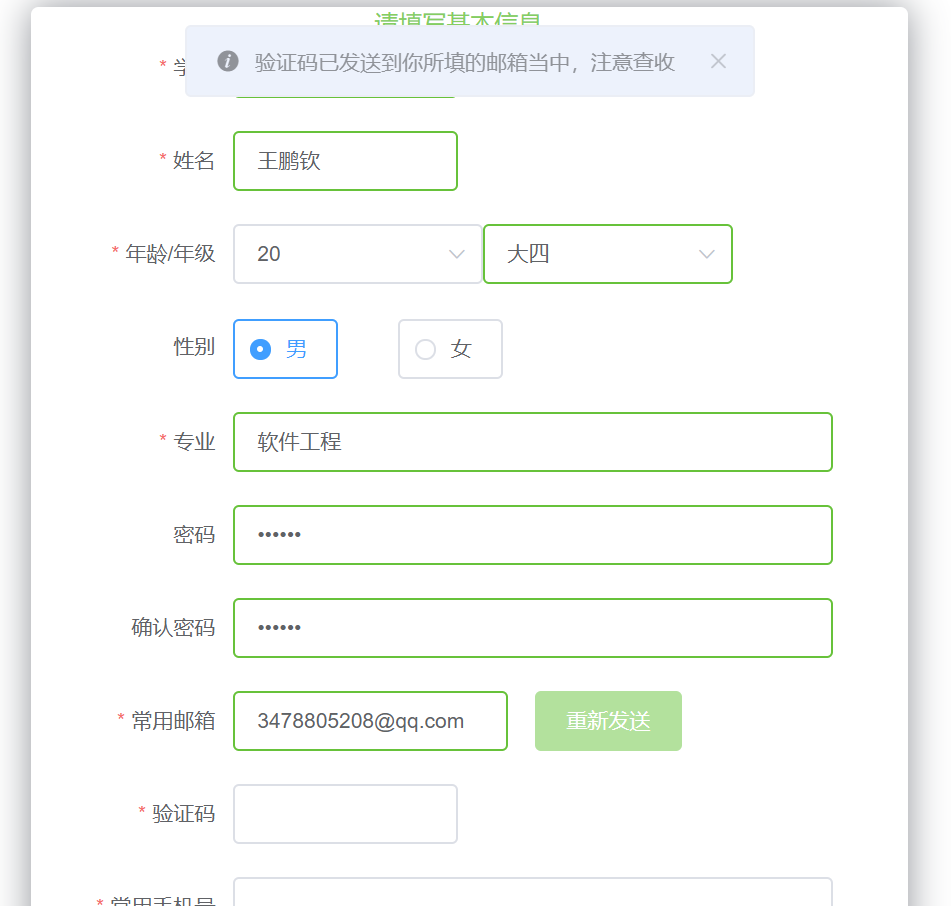
Task: Click the chevron arrow on age selector
Action: [x=457, y=254]
